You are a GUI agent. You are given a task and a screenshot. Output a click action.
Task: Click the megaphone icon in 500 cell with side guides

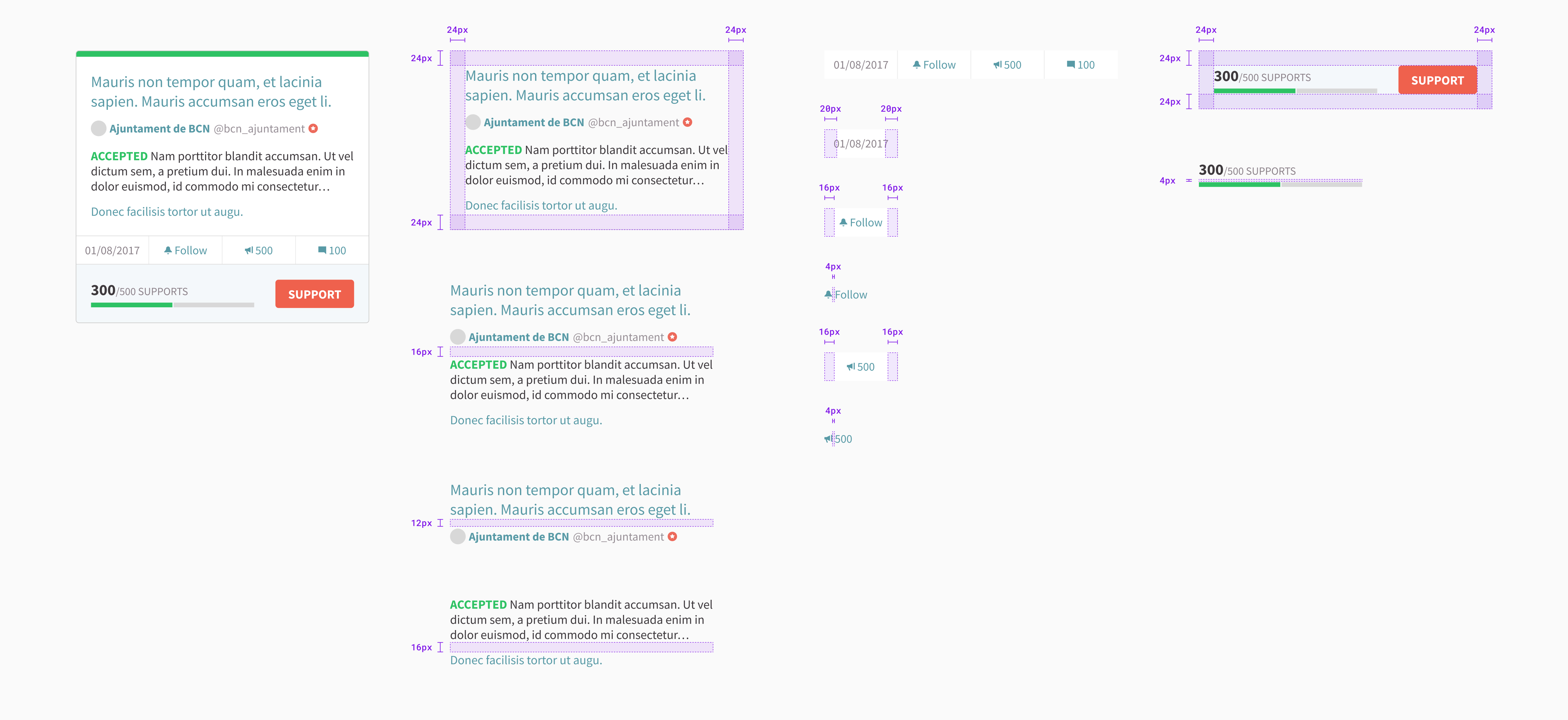tap(850, 366)
